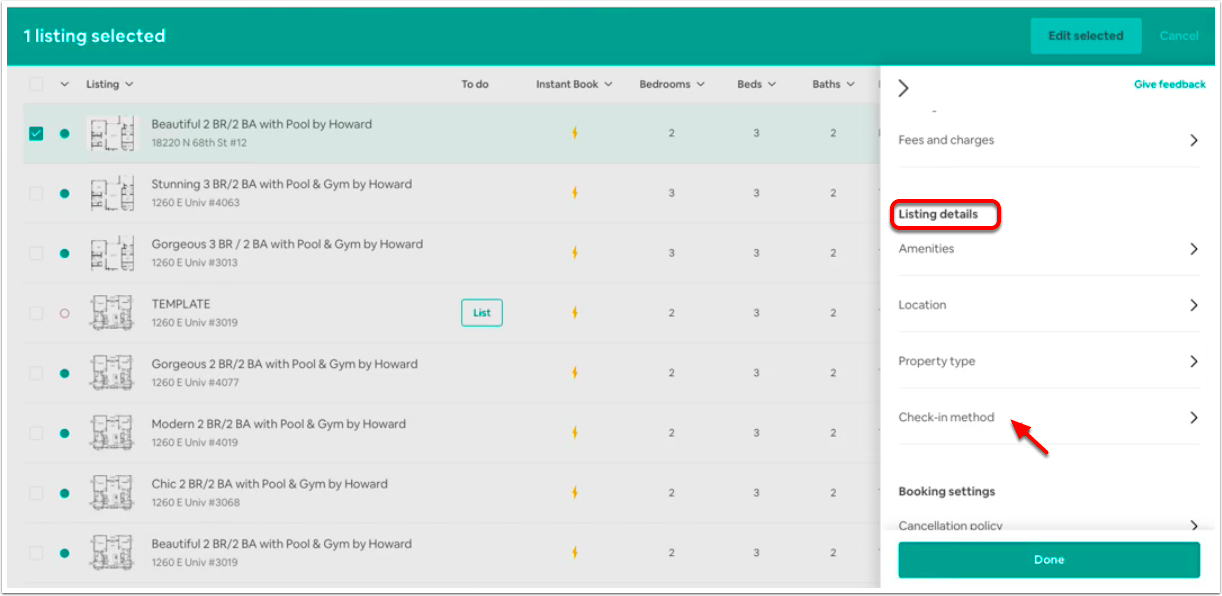Check the Gorgeous 3 BR / 2 BA listing checkbox
1222x596 pixels.
pyautogui.click(x=36, y=253)
